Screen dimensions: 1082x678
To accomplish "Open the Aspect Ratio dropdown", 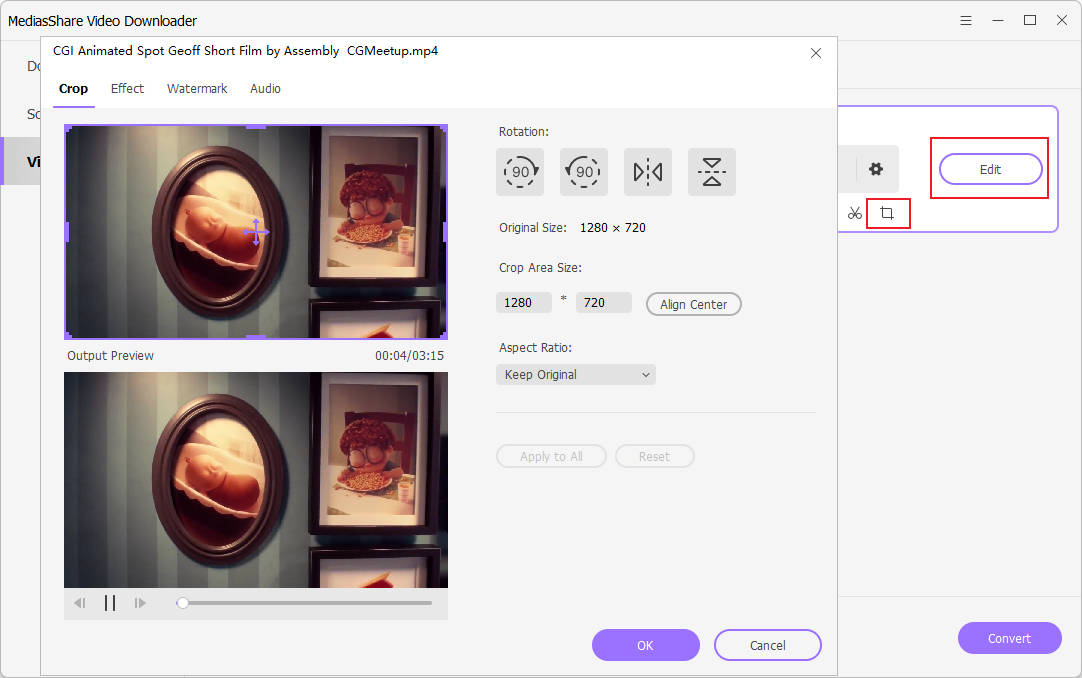I will (576, 375).
